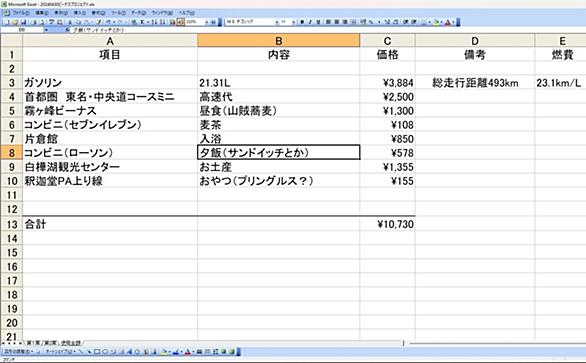Toggle Align Right
This screenshot has height=363, width=586.
coord(345,22)
